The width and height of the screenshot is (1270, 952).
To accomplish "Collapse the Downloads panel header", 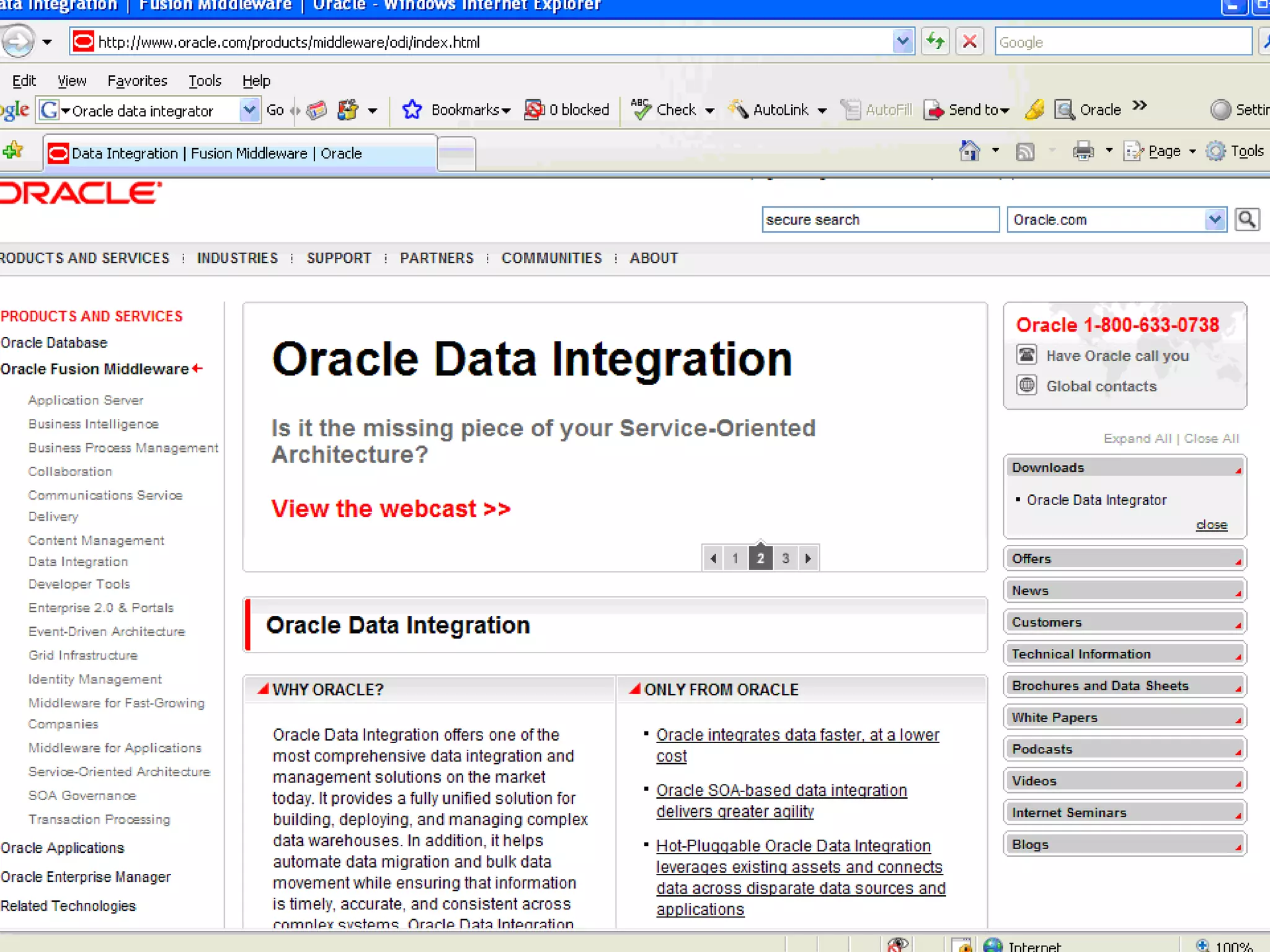I will [x=1124, y=467].
